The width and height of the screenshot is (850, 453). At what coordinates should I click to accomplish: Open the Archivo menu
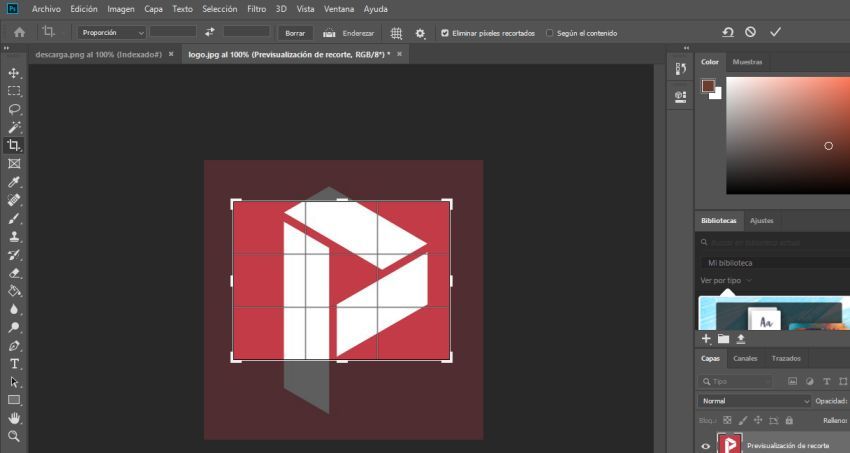coord(46,9)
